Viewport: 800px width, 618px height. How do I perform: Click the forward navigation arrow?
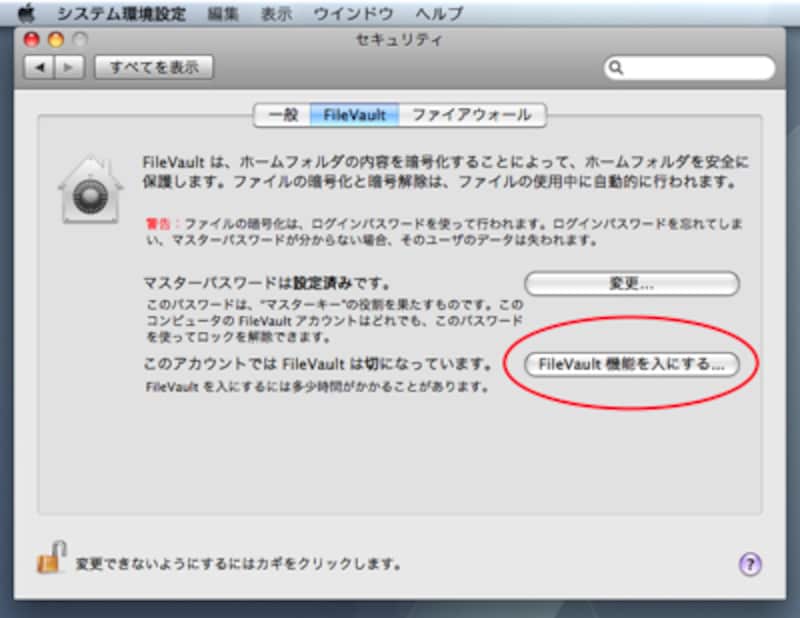[69, 67]
